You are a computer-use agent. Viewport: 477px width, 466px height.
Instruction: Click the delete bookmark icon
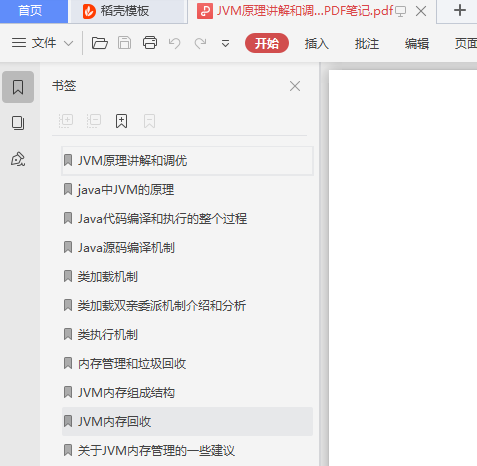(149, 121)
